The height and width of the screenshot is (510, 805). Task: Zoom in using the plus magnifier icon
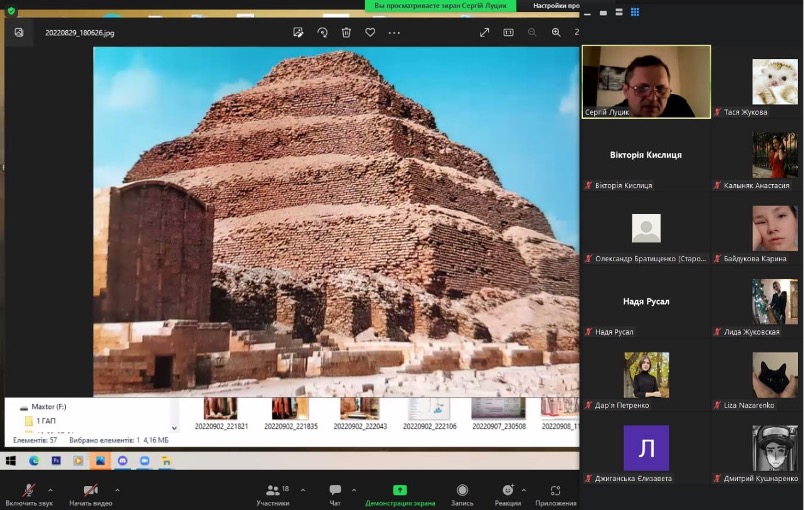[556, 32]
